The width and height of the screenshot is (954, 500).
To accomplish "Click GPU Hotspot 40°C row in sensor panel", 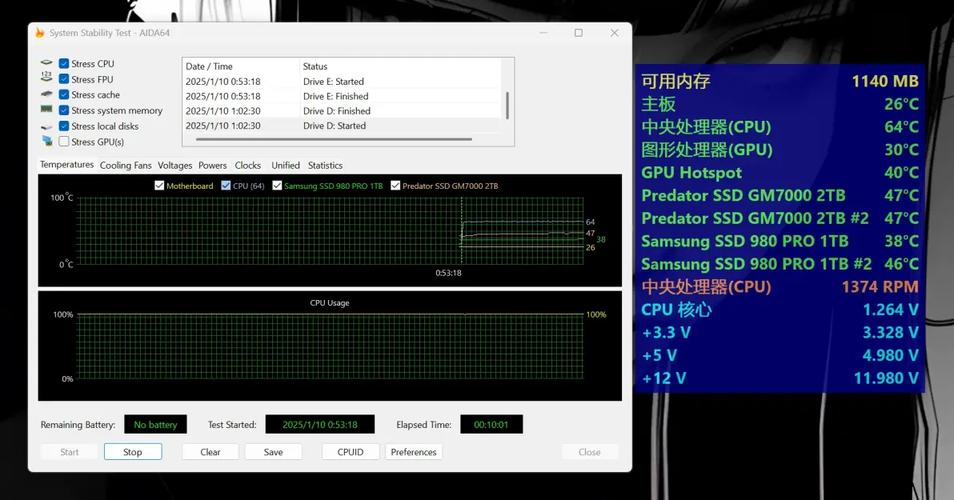I will [779, 172].
